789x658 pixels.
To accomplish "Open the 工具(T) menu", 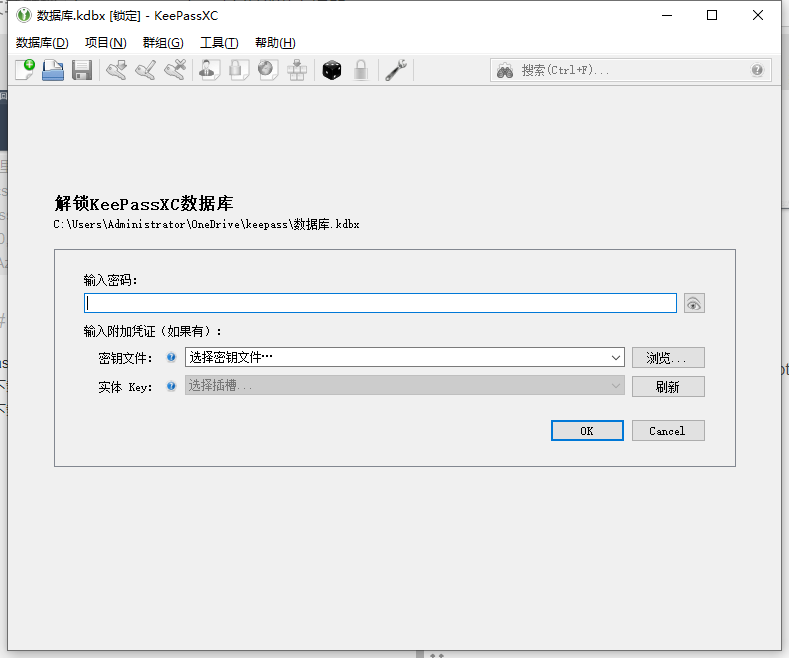I will coord(219,43).
